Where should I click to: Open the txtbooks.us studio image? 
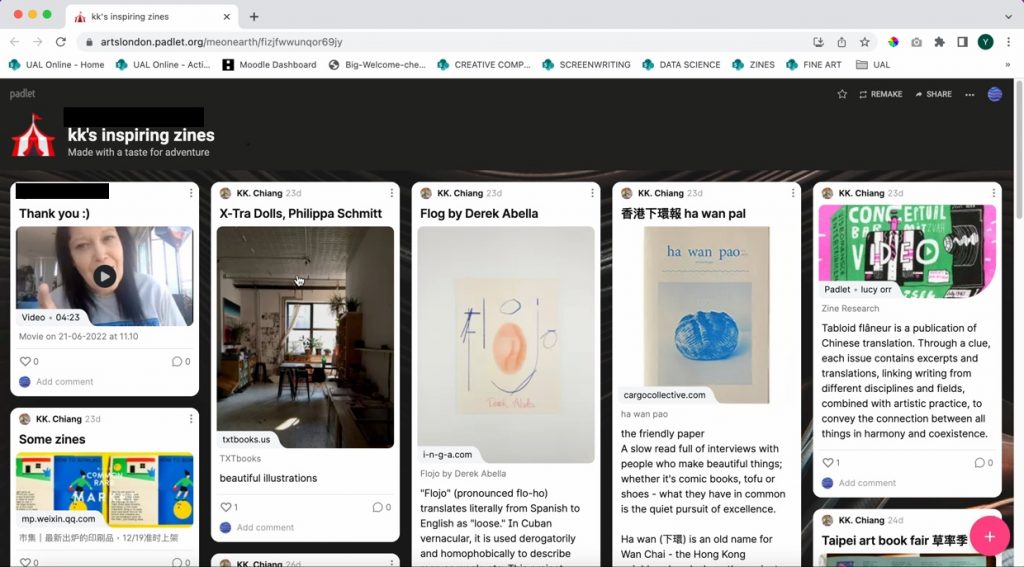coord(305,337)
